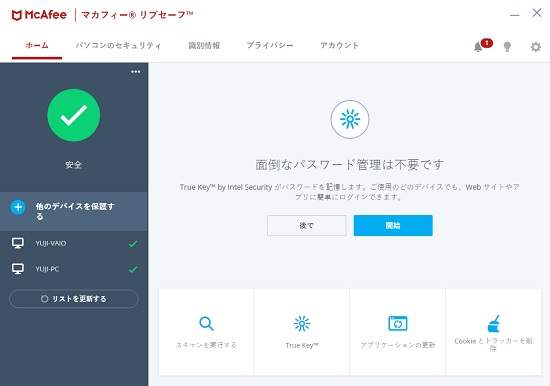This screenshot has height=386, width=550.
Task: Open the プライバシー tab
Action: click(x=270, y=46)
